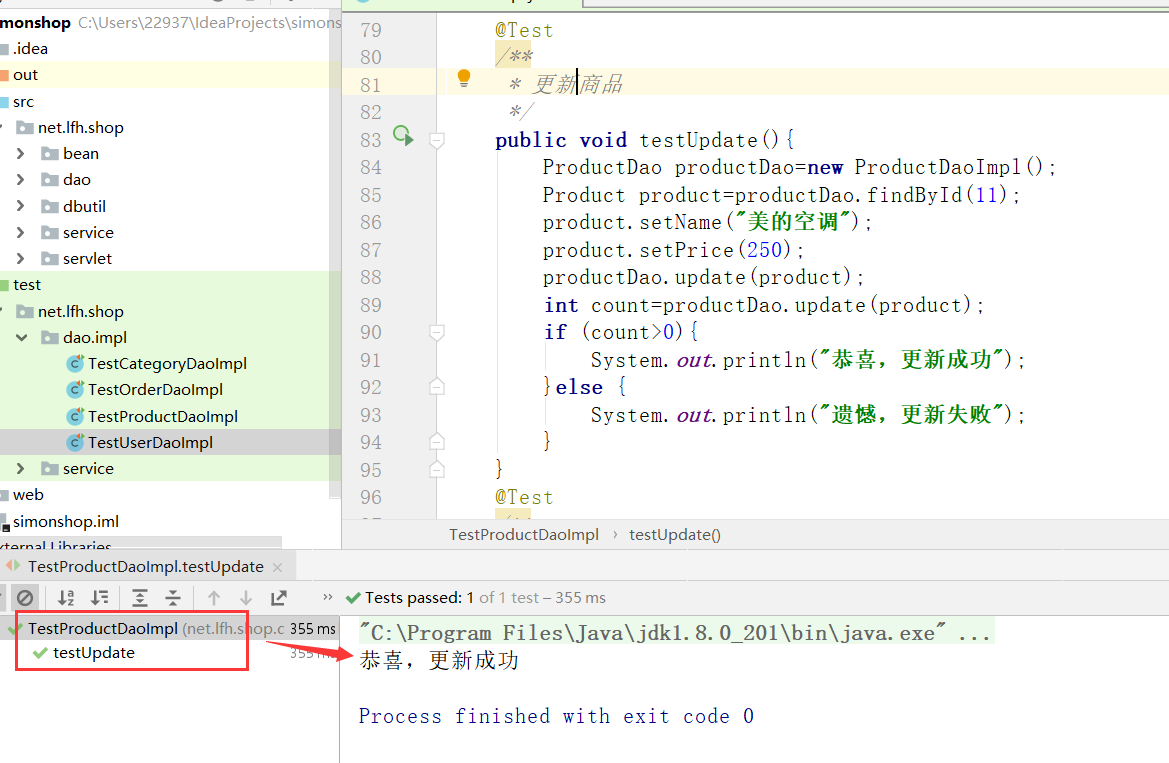Image resolution: width=1169 pixels, height=763 pixels.
Task: Sort test results by duration
Action: coord(99,597)
